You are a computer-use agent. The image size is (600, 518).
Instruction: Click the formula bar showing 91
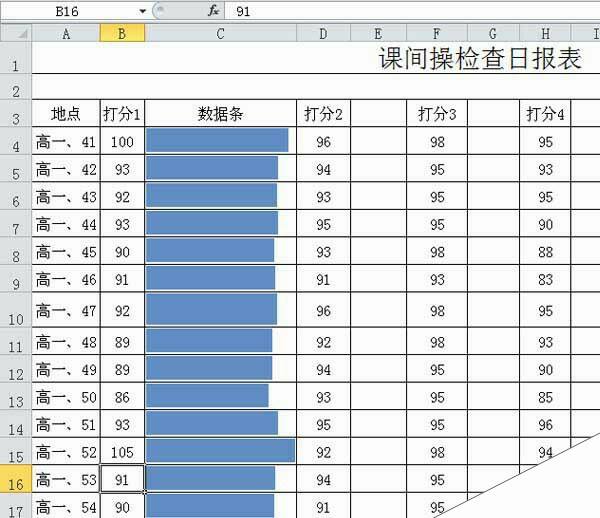(x=412, y=11)
